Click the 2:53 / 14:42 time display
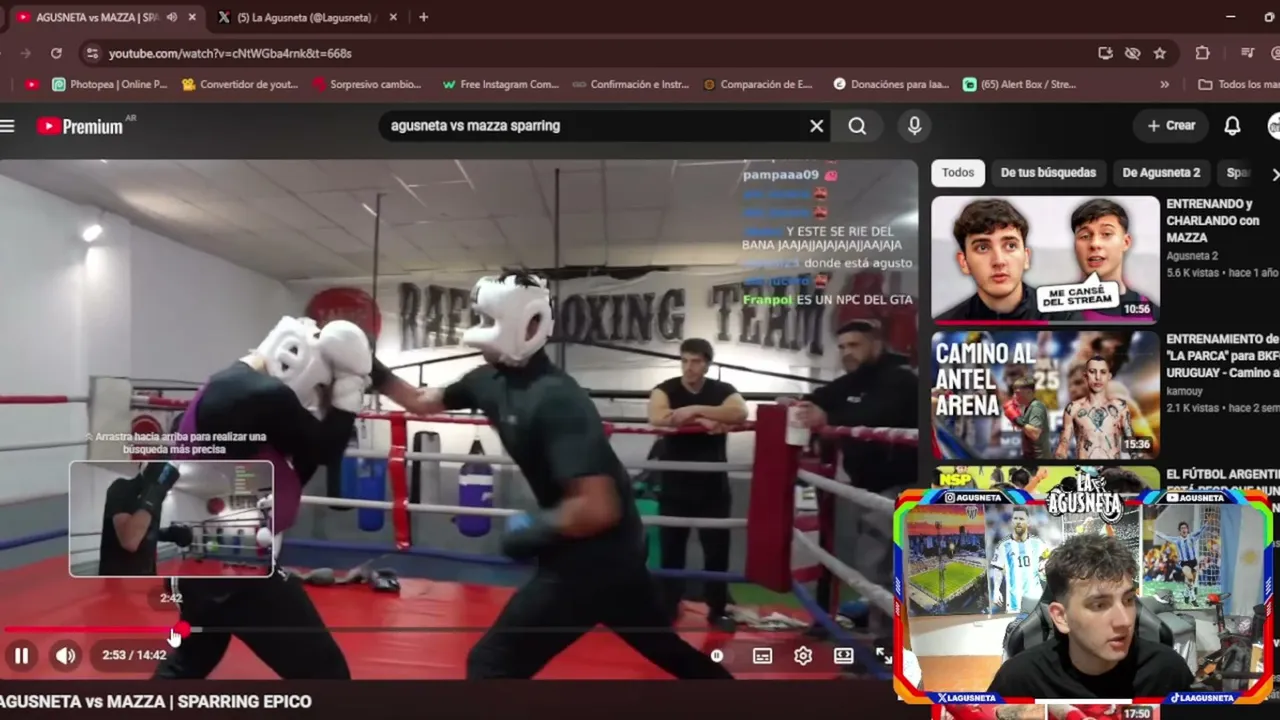Image resolution: width=1280 pixels, height=720 pixels. (134, 656)
